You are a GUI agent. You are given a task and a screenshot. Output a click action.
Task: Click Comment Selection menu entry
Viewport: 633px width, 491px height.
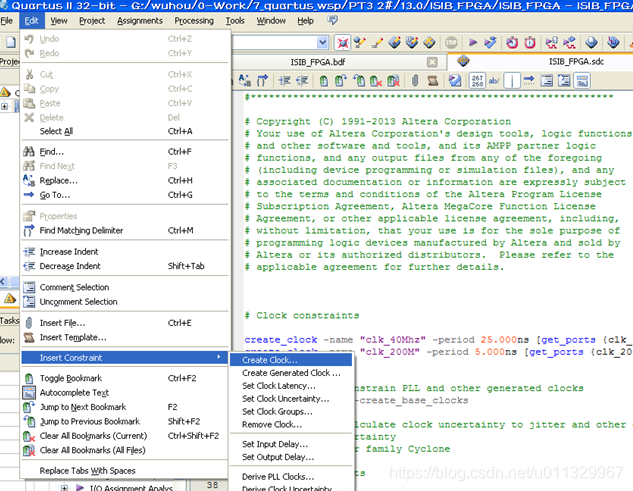(x=125, y=287)
